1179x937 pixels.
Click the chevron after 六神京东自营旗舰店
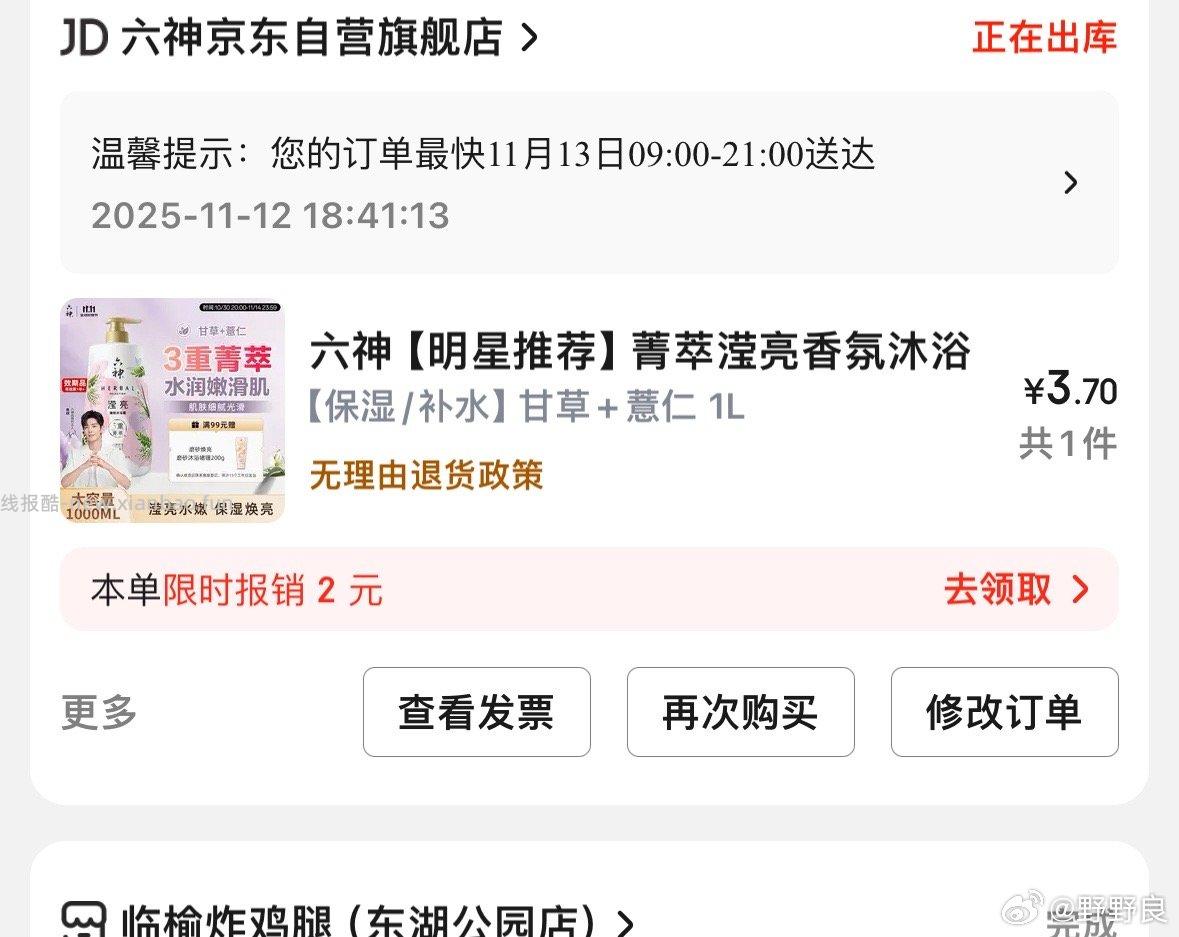point(529,37)
